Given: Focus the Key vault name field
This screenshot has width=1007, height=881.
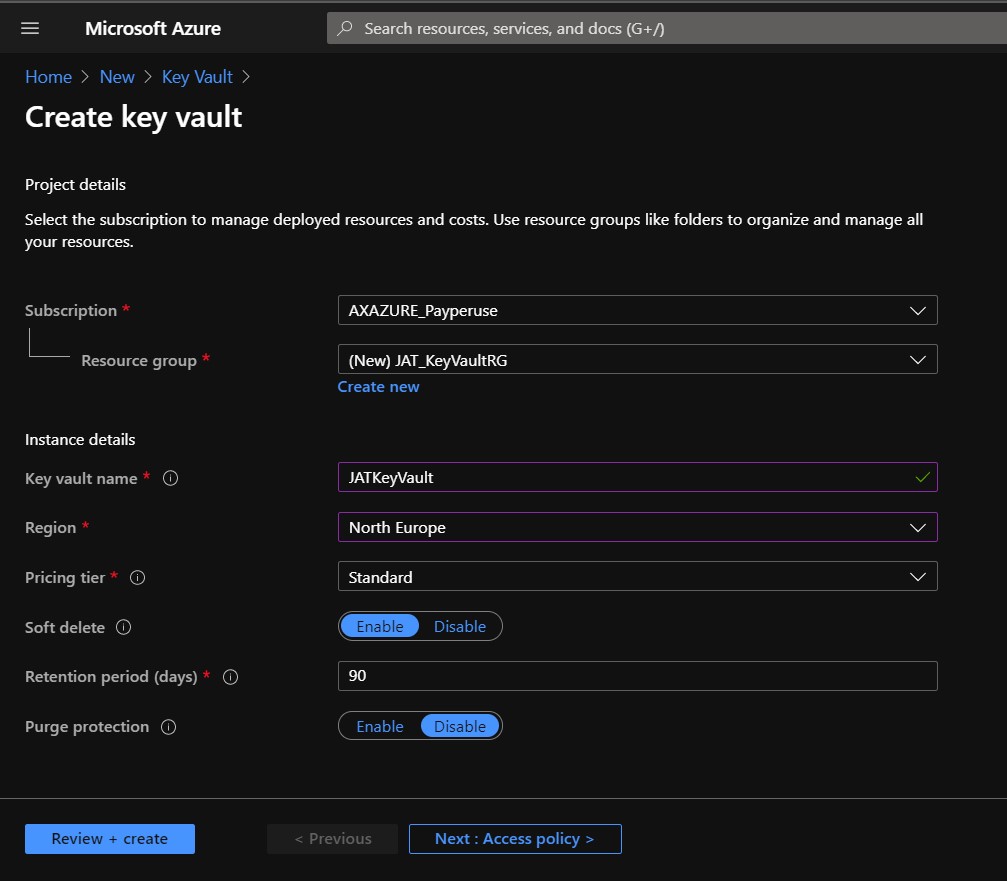Looking at the screenshot, I should pos(638,477).
